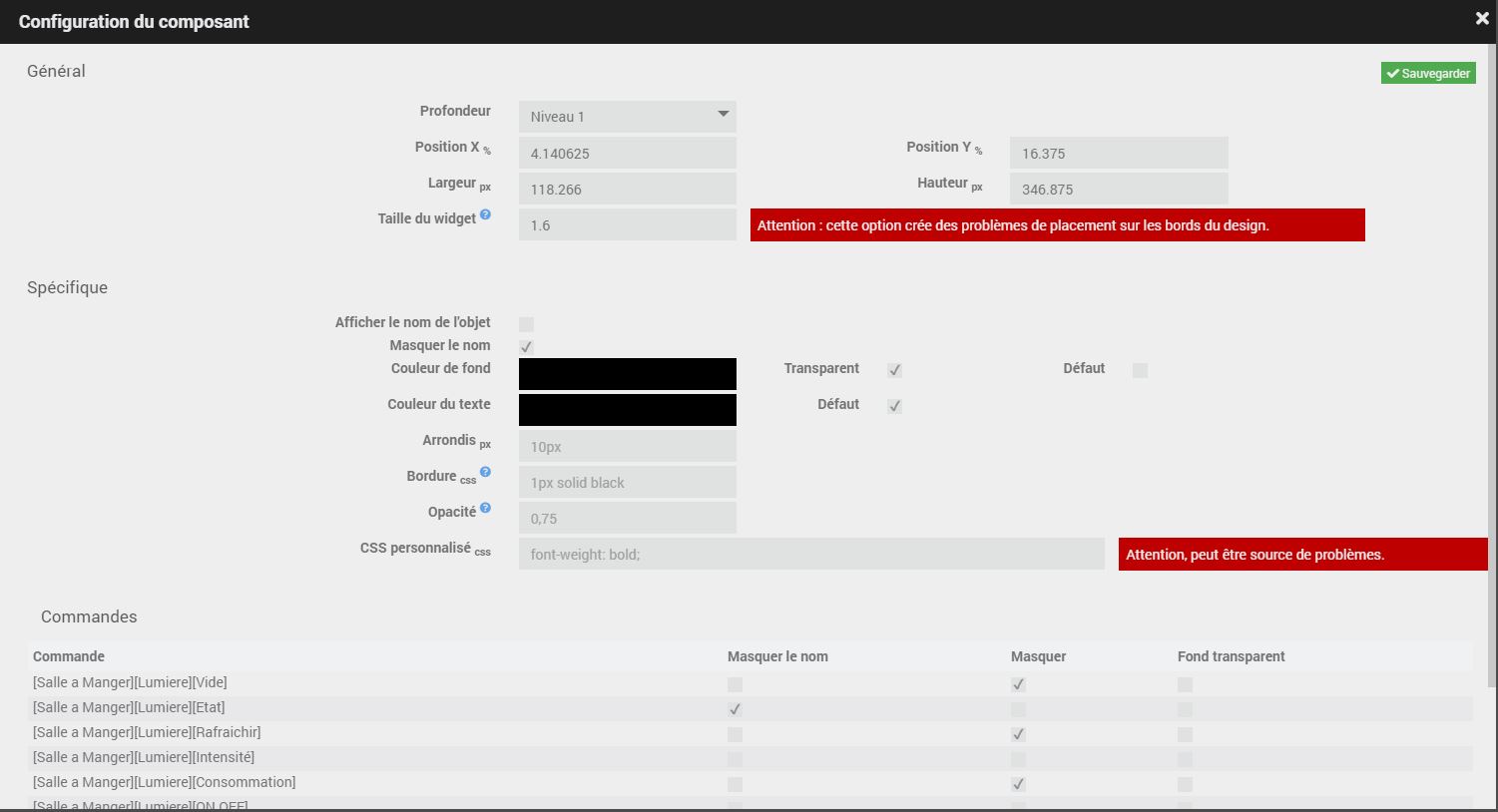
Task: Select the [Salle a Manger][Lumiere][Consommation] row text
Action: (165, 782)
